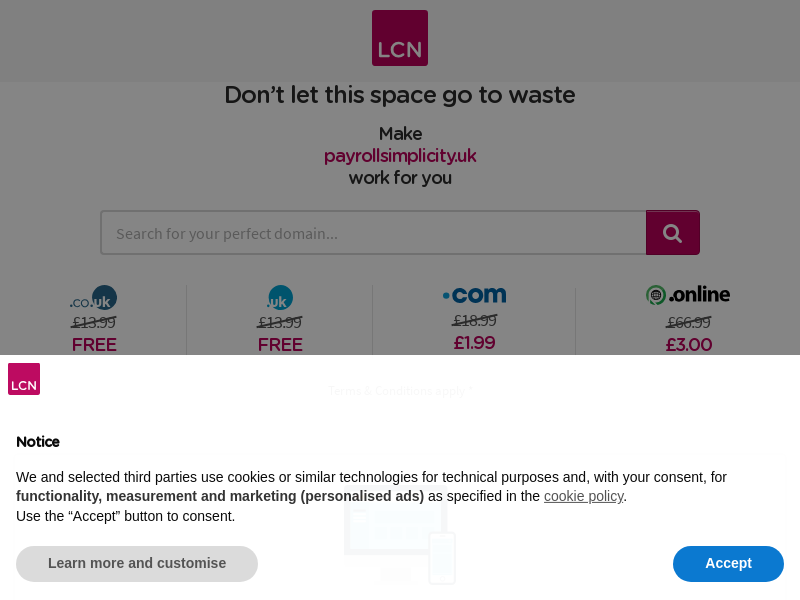
Task: Click the crossed-out £66.99 price
Action: coord(689,322)
